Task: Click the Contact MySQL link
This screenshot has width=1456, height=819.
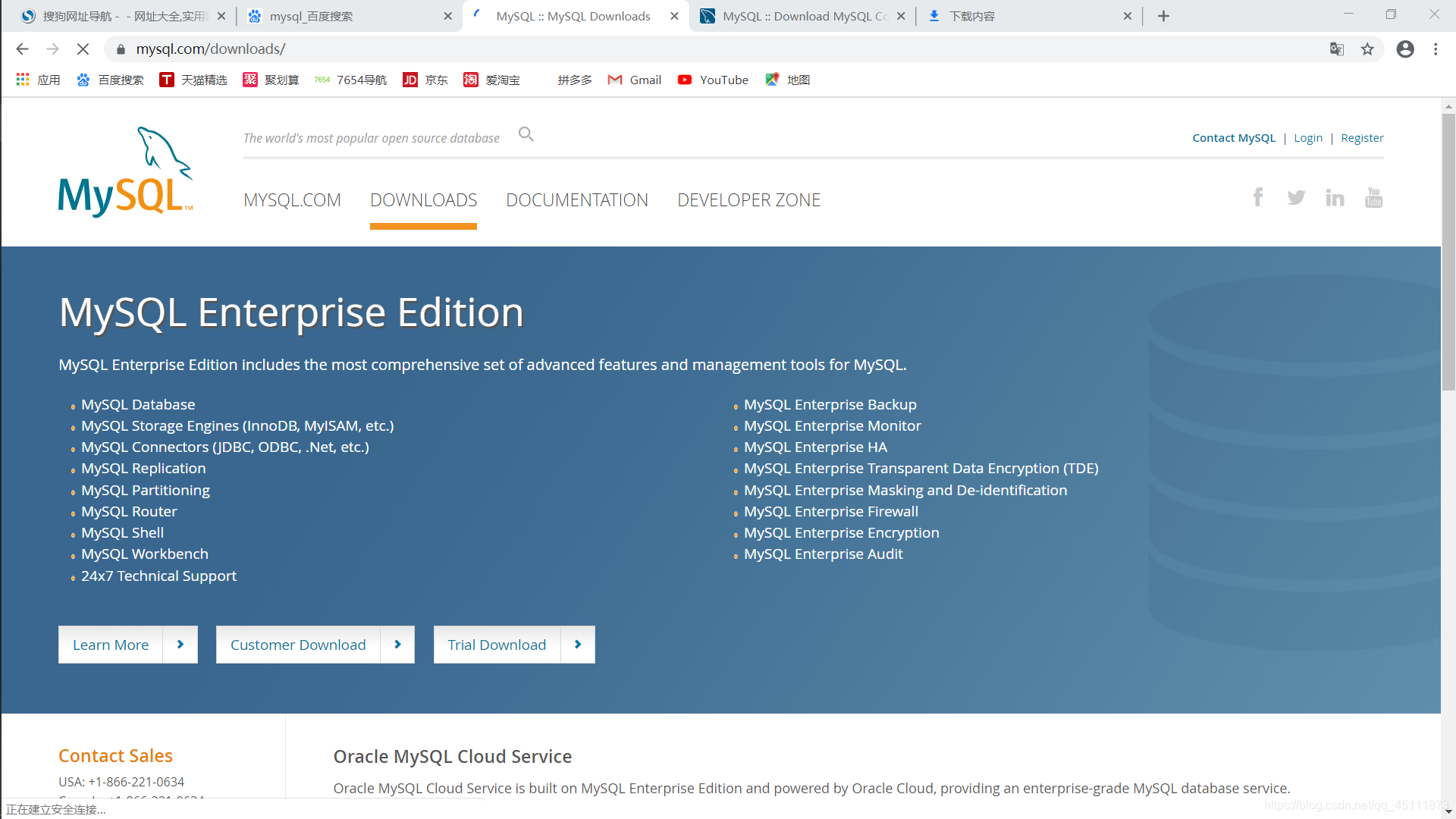Action: [x=1234, y=138]
